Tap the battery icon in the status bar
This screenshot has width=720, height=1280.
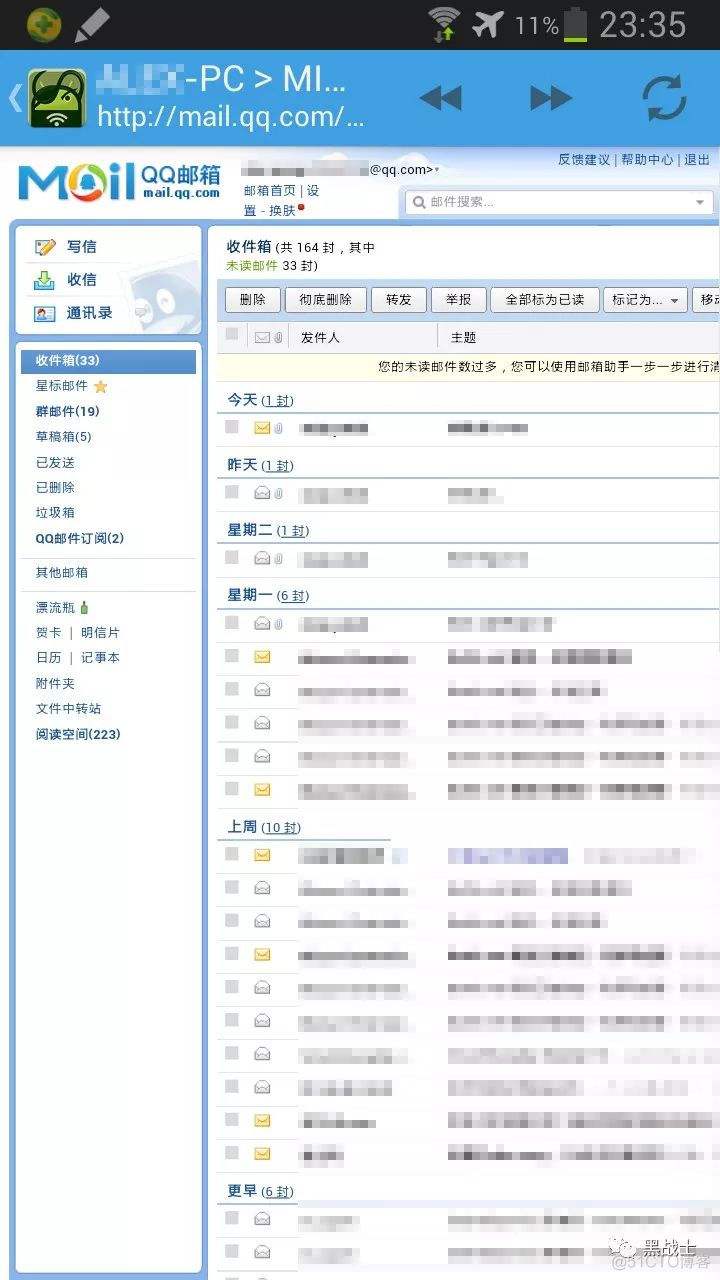[x=575, y=24]
